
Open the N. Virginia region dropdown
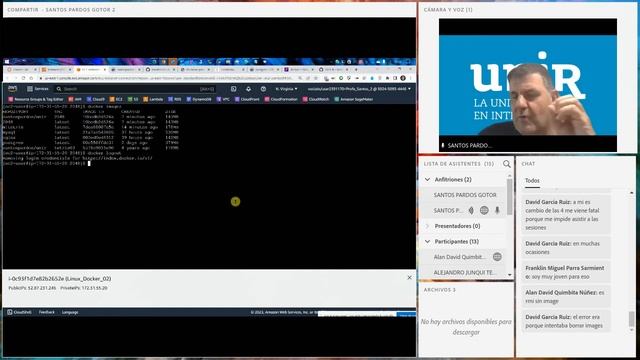pos(287,89)
